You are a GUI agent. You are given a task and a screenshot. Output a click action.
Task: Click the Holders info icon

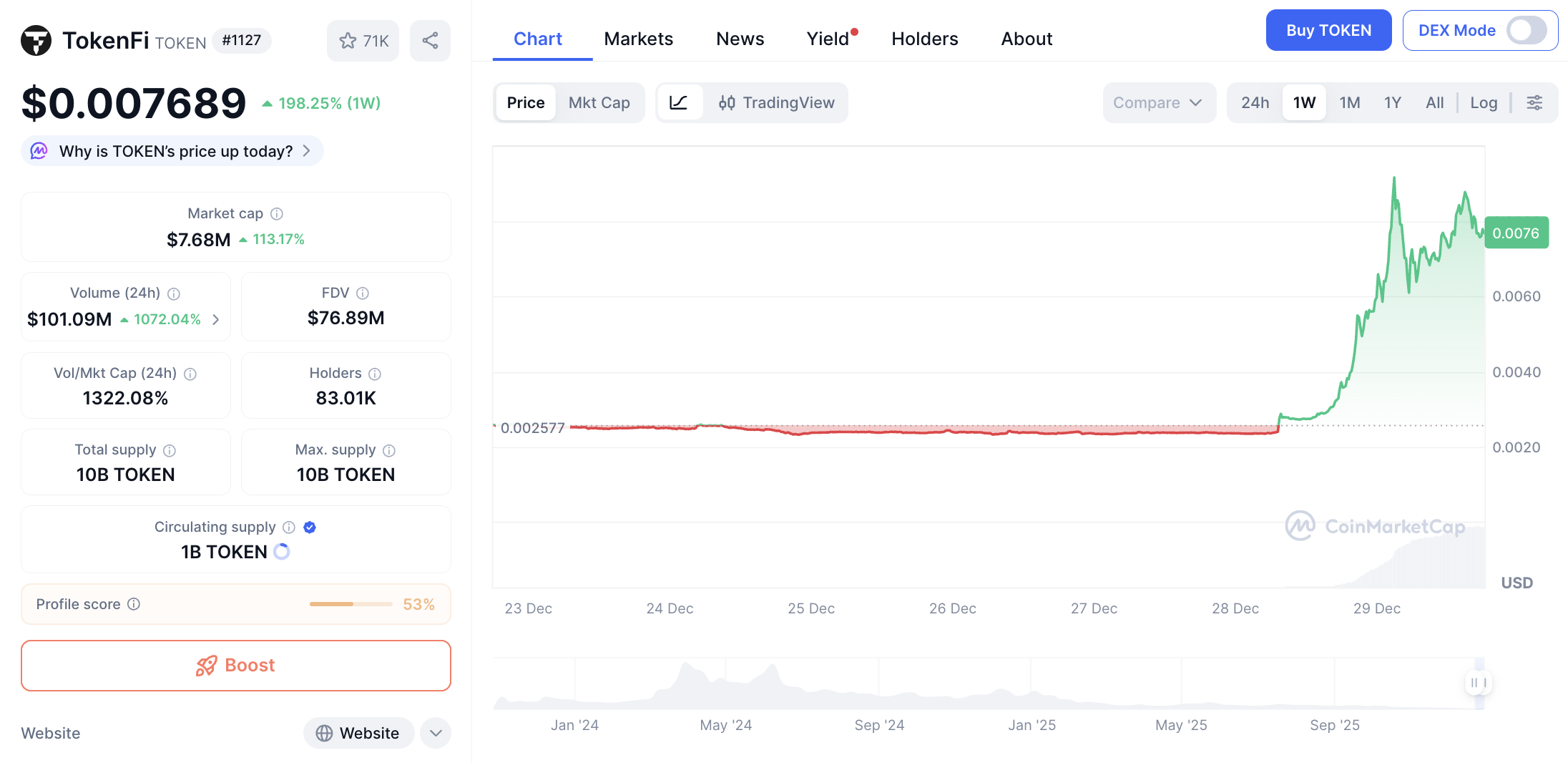[x=375, y=374]
